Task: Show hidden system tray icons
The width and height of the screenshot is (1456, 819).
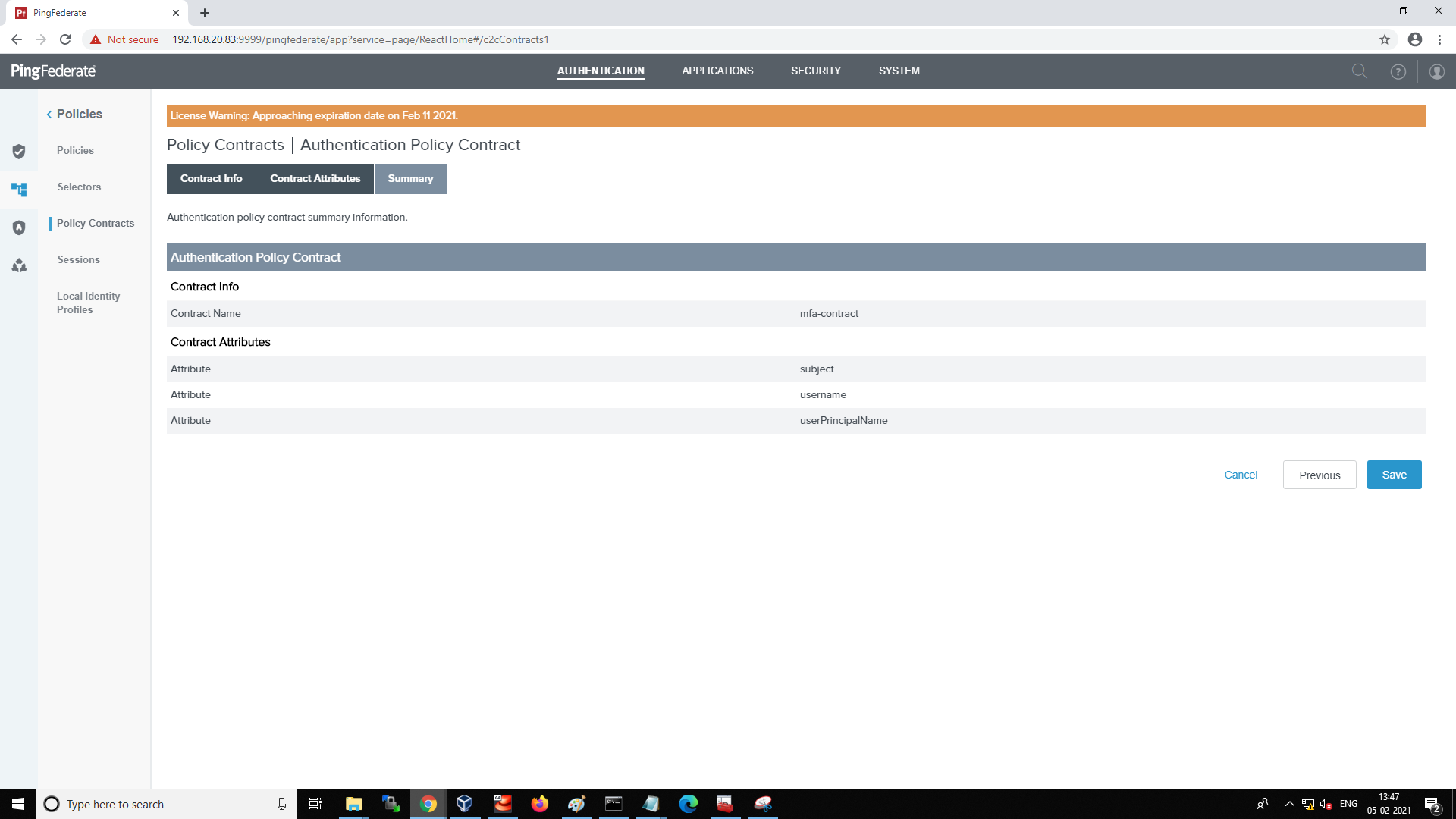Action: (x=1289, y=804)
